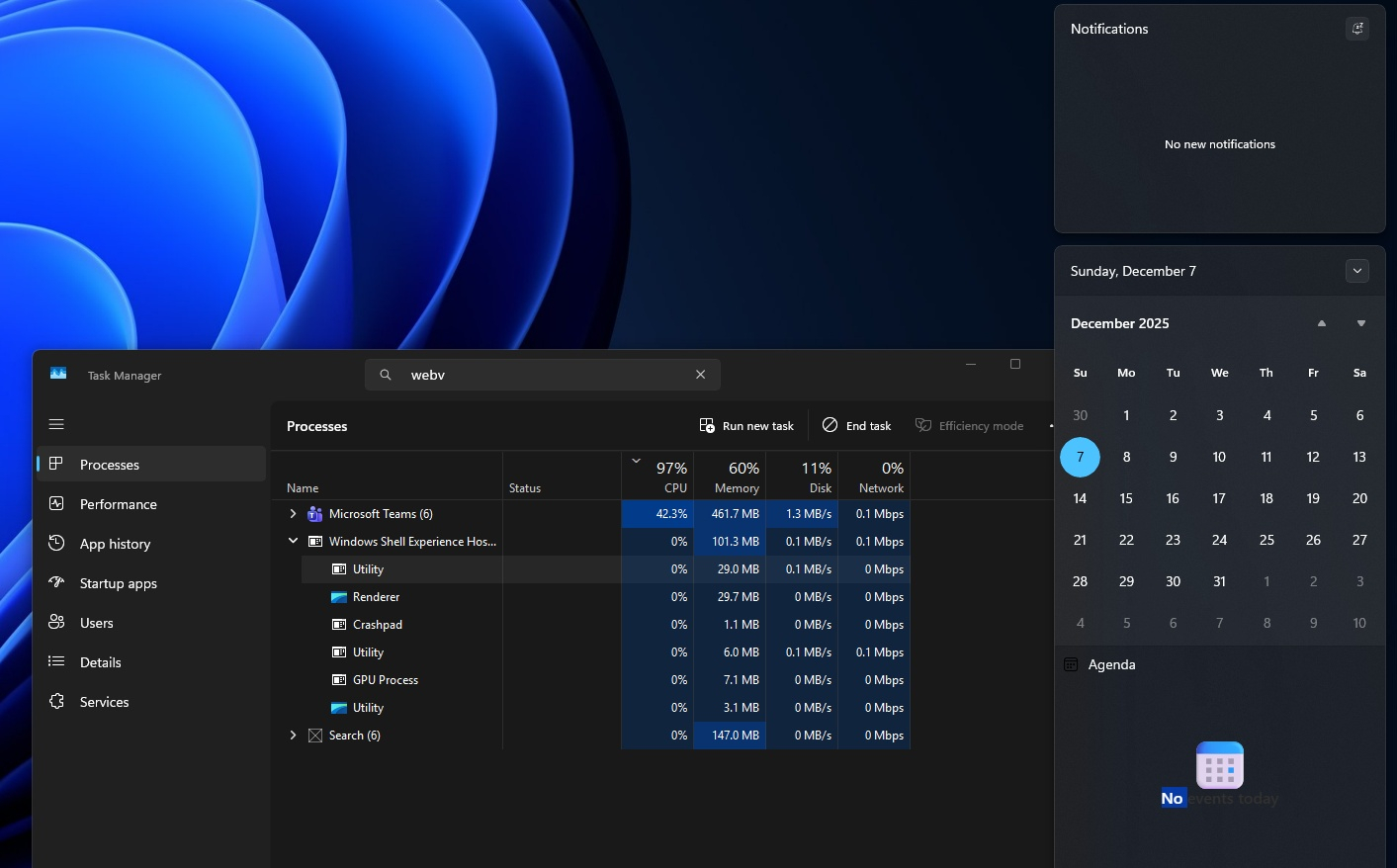Click the webv search input field
Viewport: 1397px width, 868px height.
[x=544, y=375]
